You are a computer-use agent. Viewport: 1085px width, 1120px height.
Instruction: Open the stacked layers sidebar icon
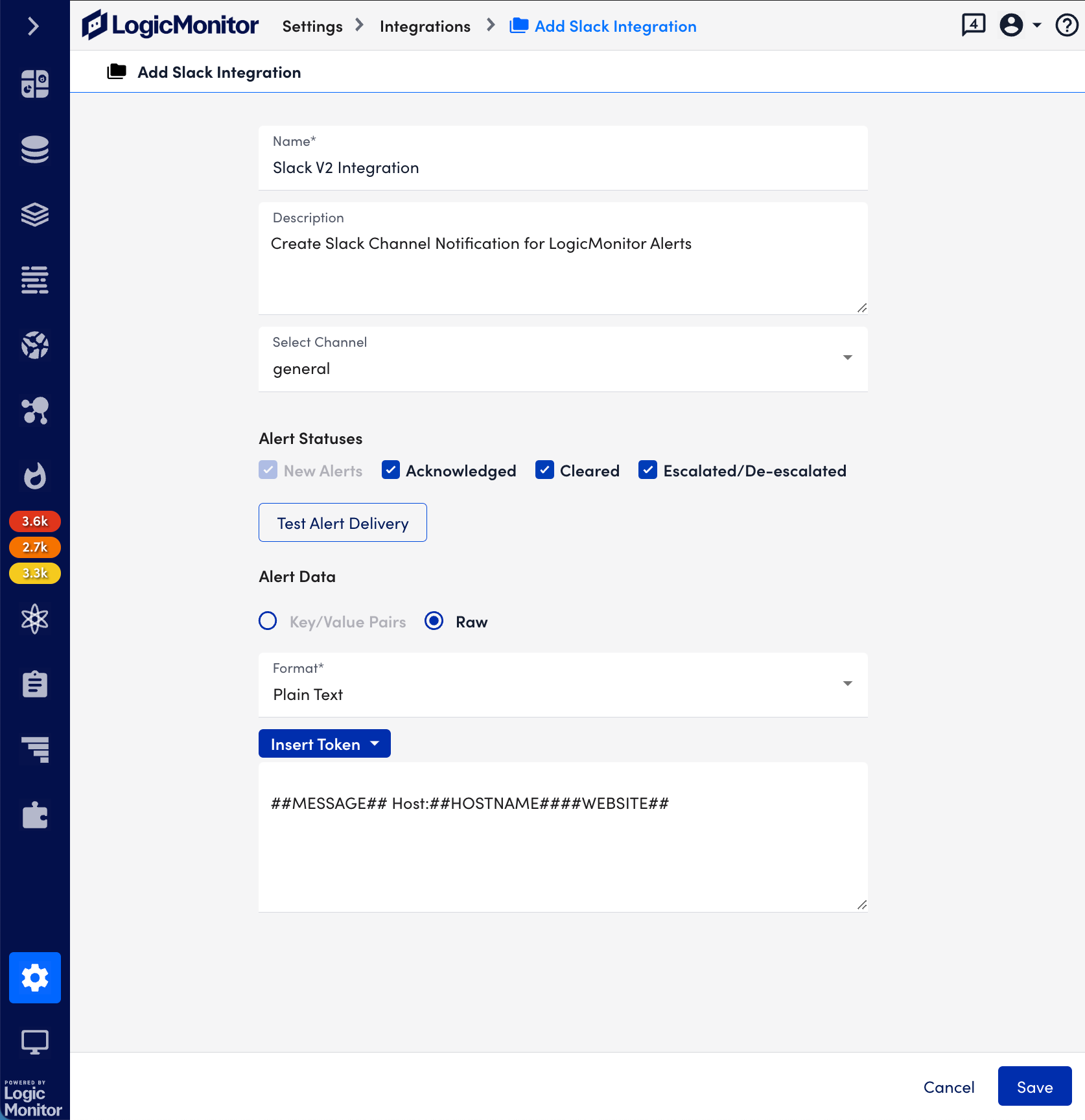coord(35,215)
